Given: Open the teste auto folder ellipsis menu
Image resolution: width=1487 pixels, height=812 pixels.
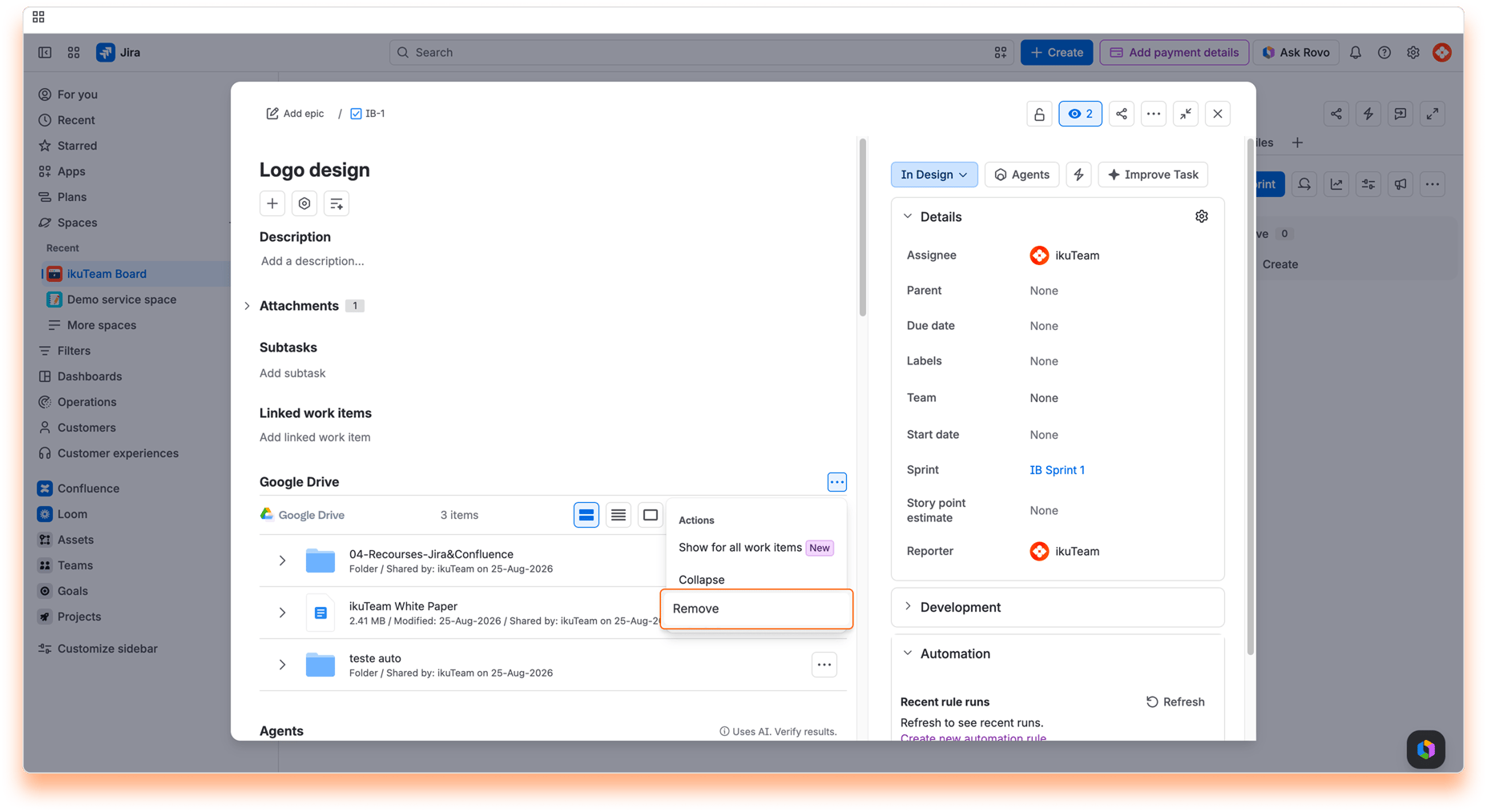Looking at the screenshot, I should click(x=824, y=665).
